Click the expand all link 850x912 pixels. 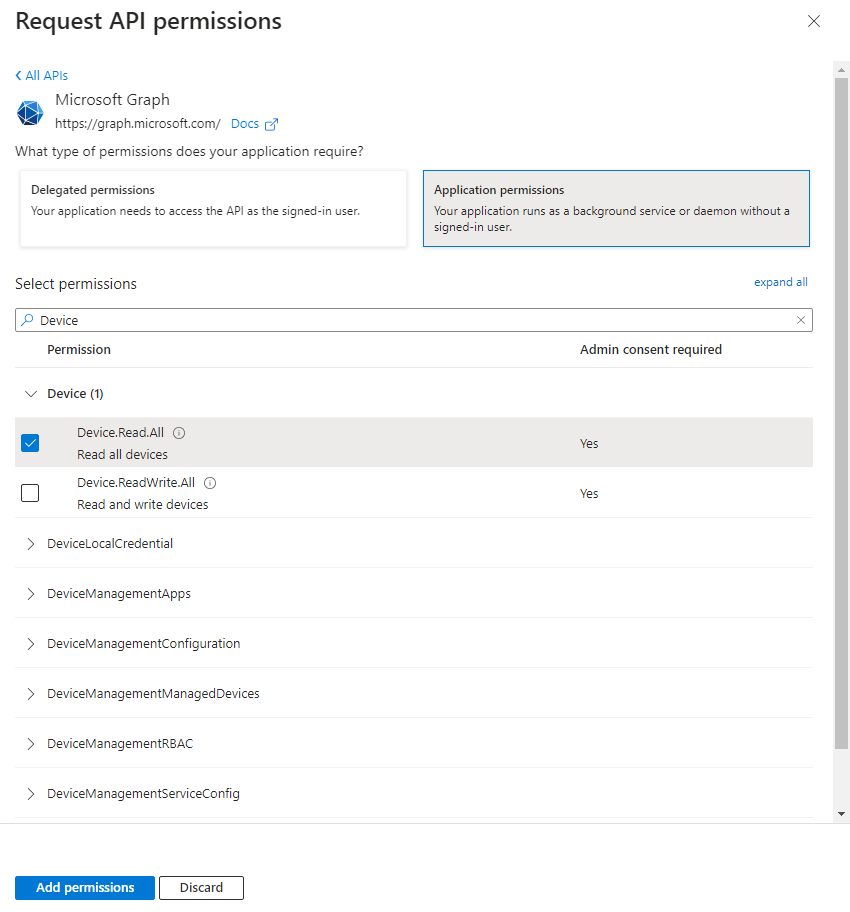780,282
